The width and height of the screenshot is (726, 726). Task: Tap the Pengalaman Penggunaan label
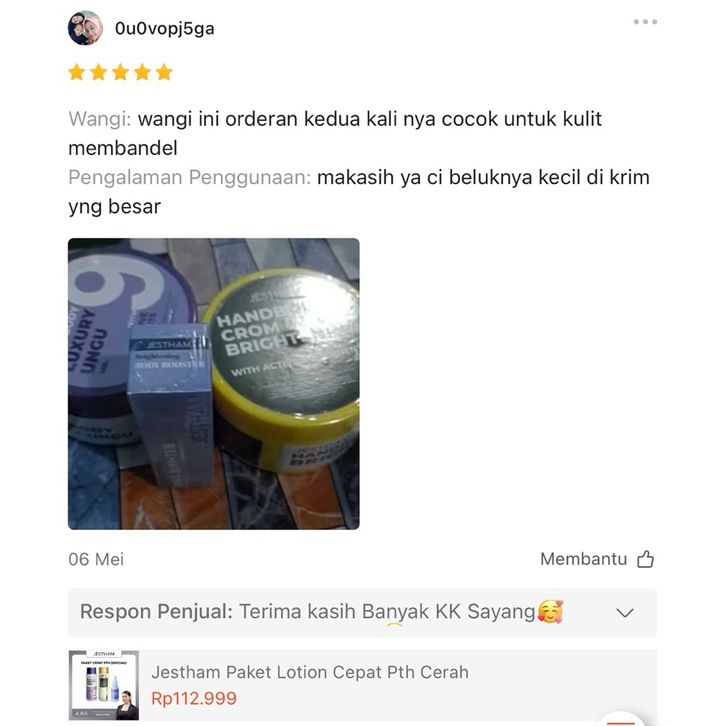coord(190,177)
